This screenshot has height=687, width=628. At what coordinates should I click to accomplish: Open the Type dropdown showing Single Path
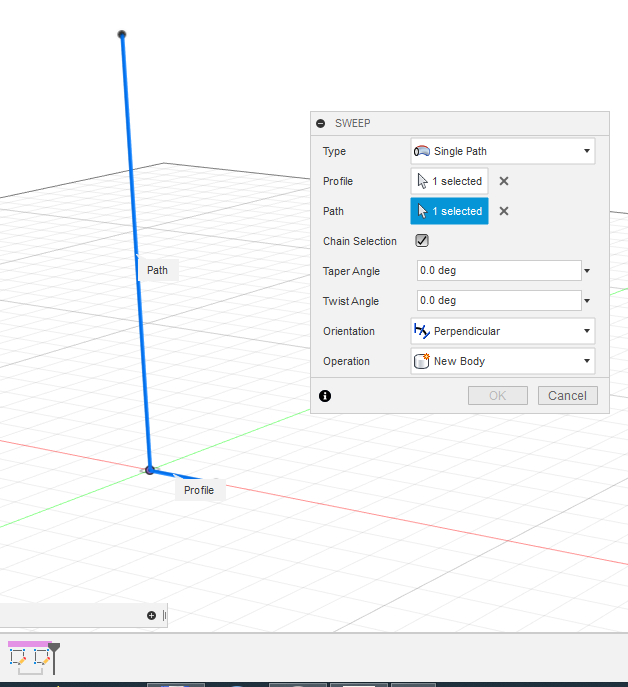click(503, 151)
